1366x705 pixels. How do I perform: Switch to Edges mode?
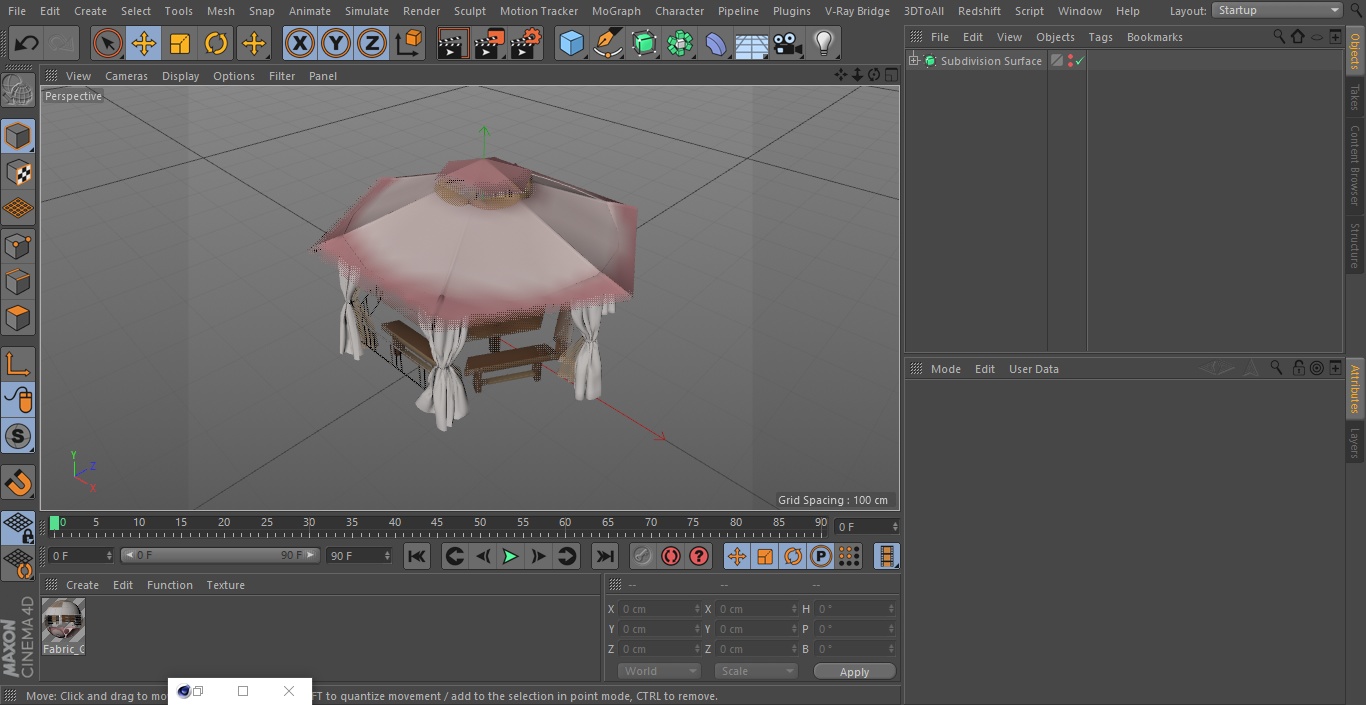click(18, 282)
